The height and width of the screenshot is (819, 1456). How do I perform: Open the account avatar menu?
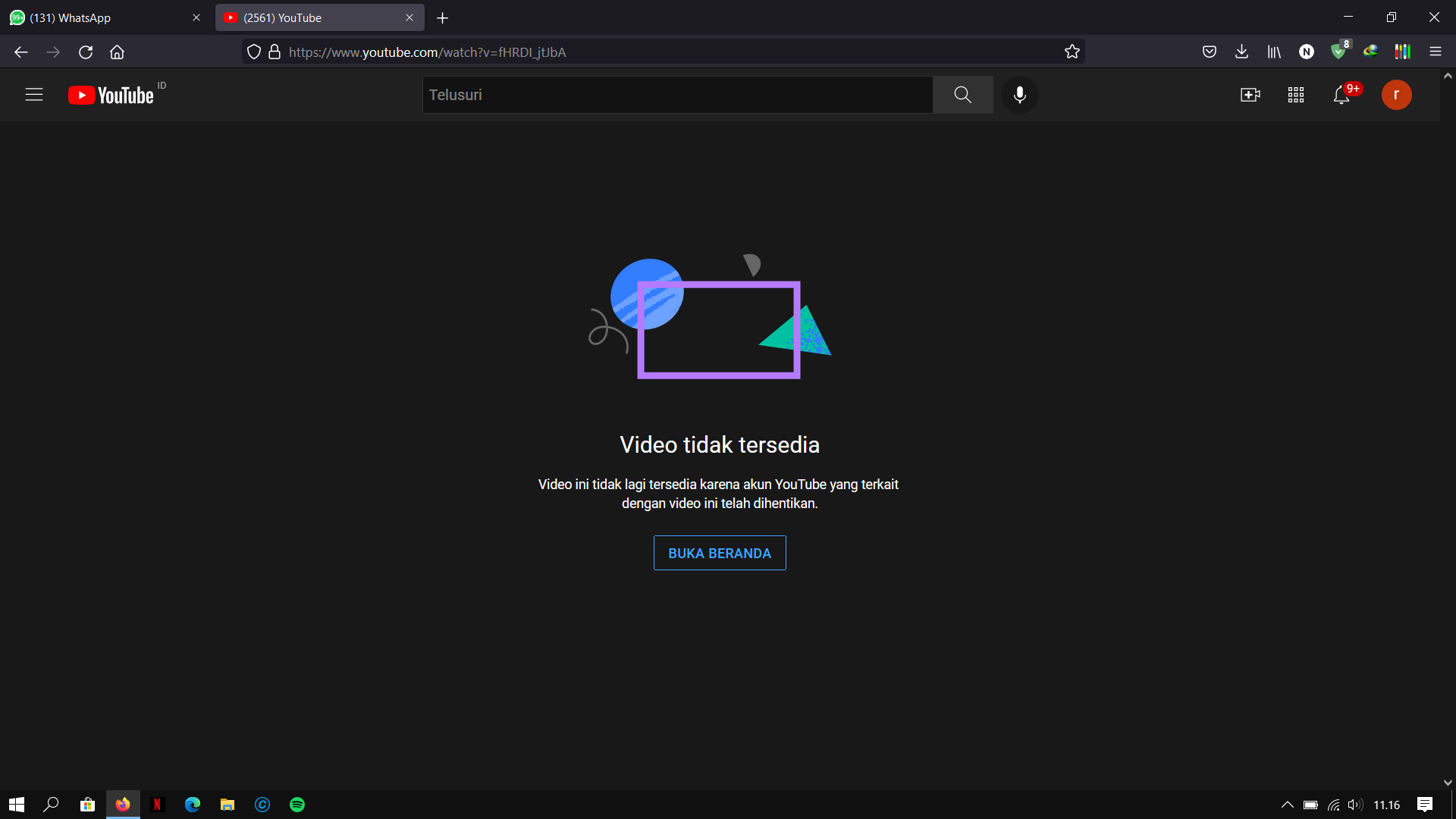coord(1396,95)
